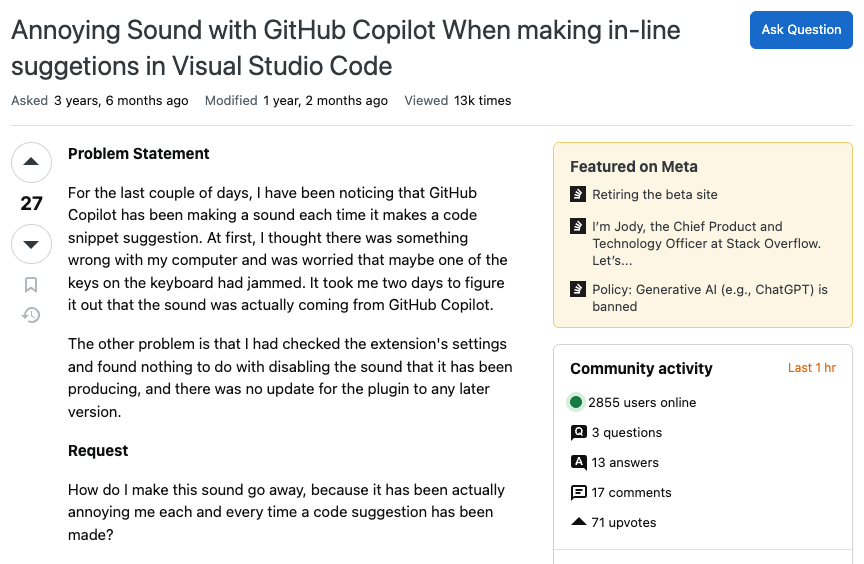
Task: Open the Generative AI policy post
Action: 709,298
